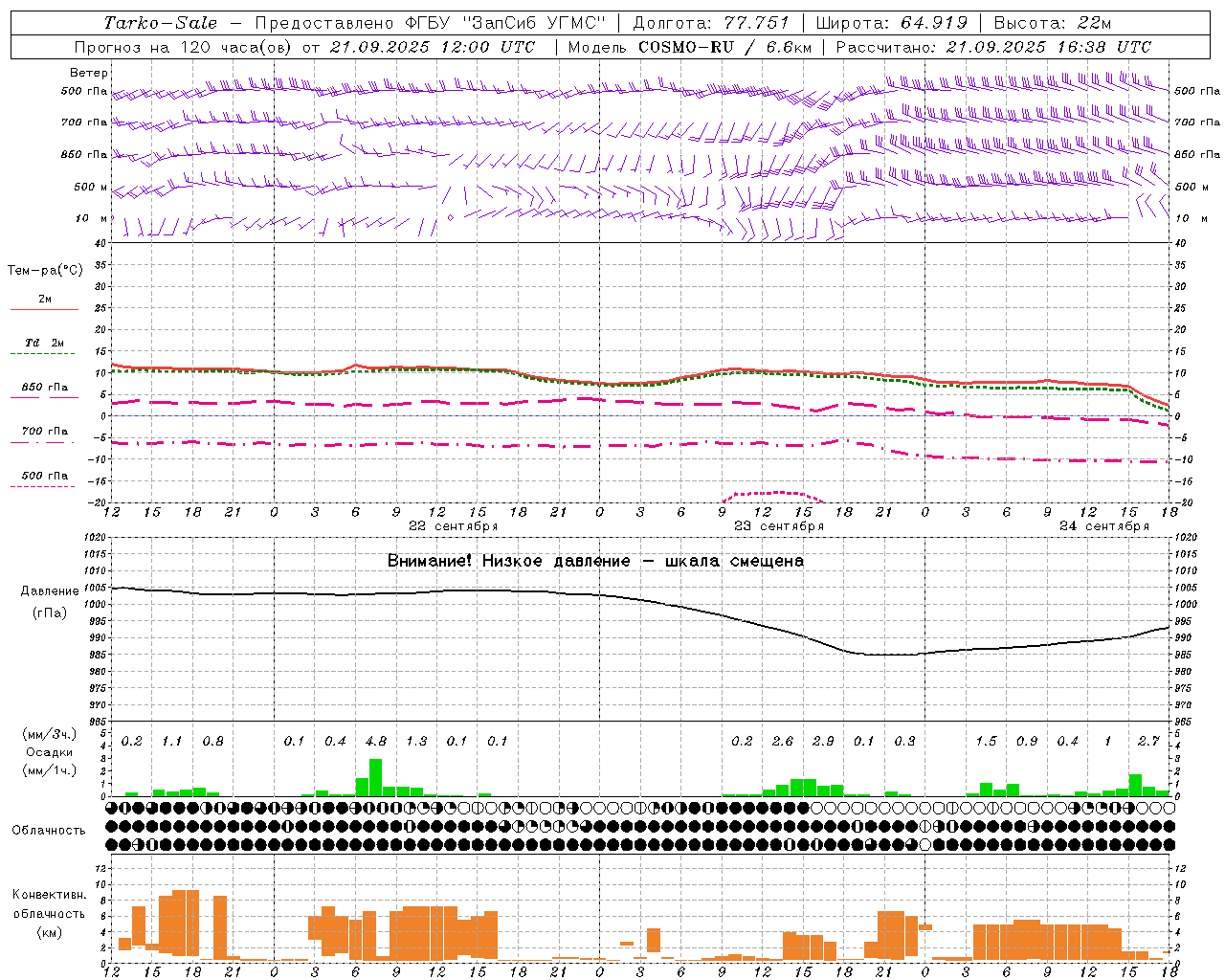
Task: Click the 2.6 precipitation value
Action: coord(783,742)
